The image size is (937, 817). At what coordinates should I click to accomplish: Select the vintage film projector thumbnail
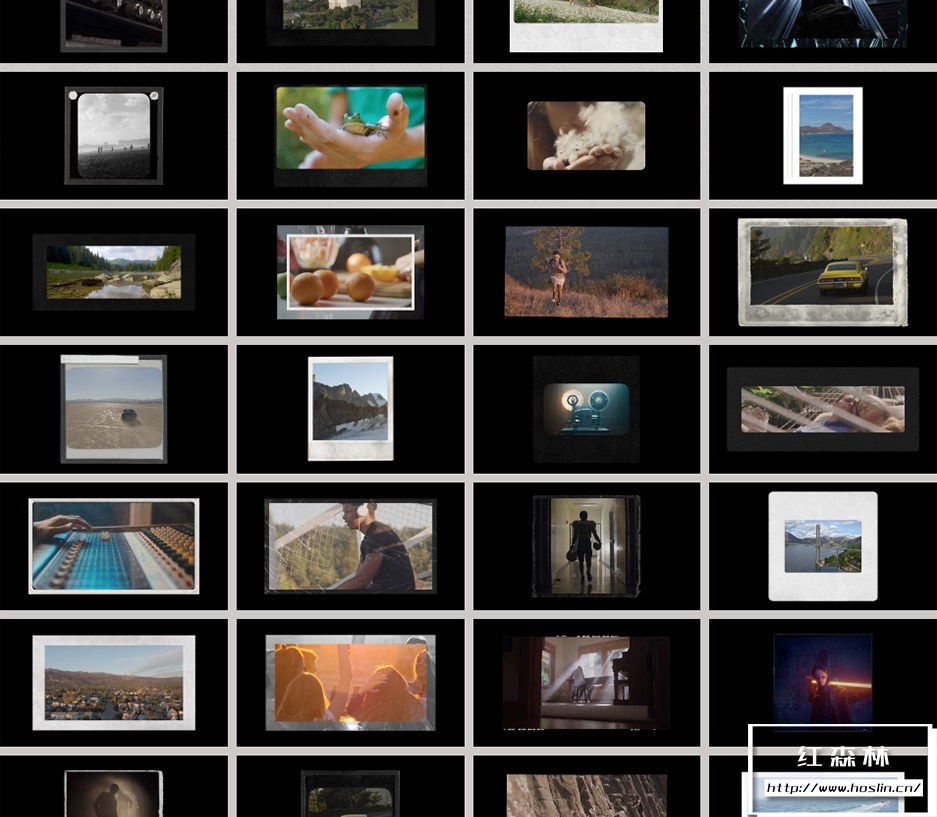pyautogui.click(x=586, y=409)
